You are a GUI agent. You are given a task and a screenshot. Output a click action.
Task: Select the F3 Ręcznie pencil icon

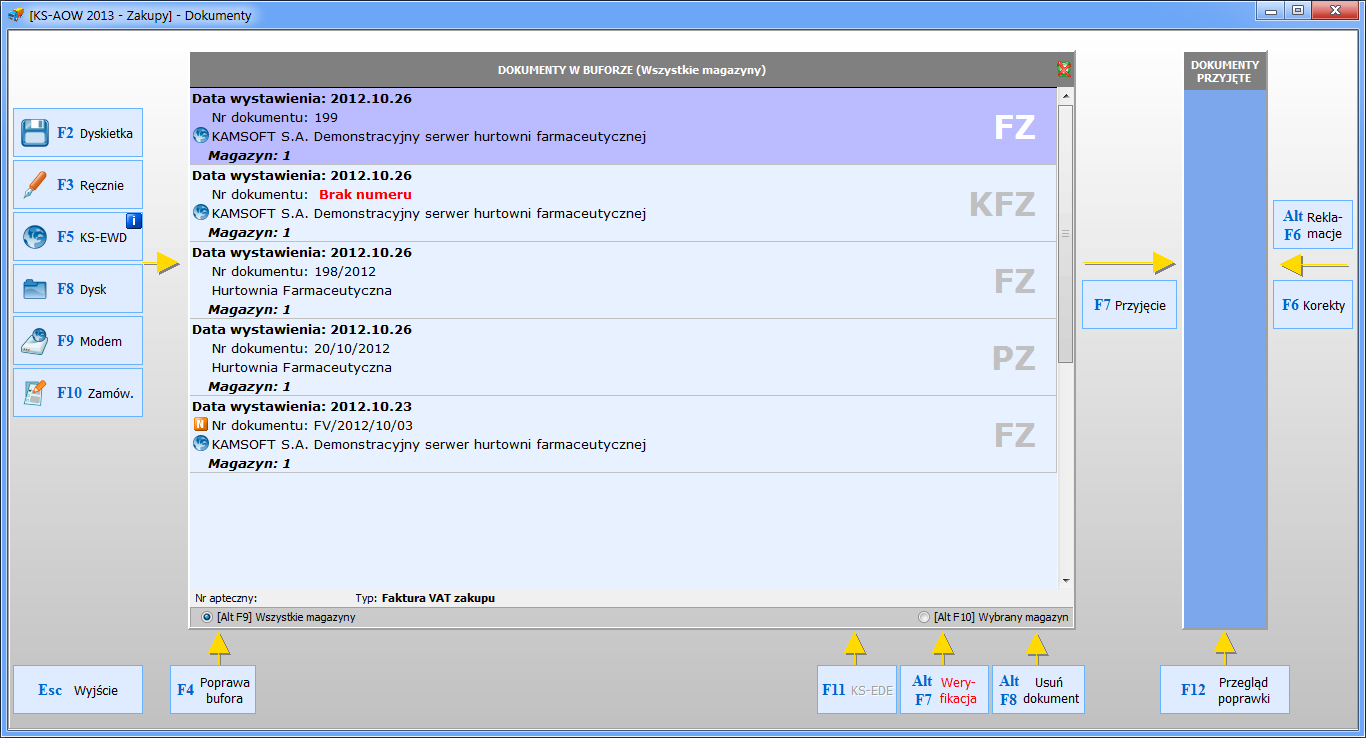coord(36,185)
